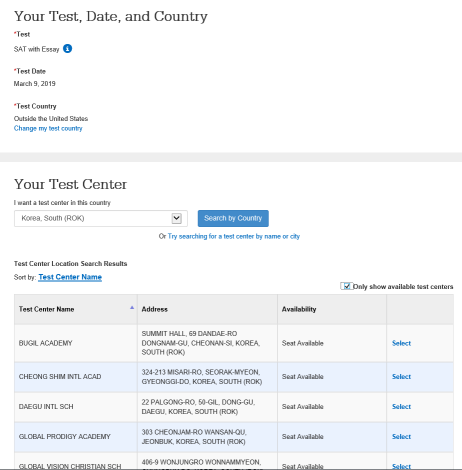The height and width of the screenshot is (470, 462).
Task: Click Try searching for a test center by name or city
Action: click(234, 236)
